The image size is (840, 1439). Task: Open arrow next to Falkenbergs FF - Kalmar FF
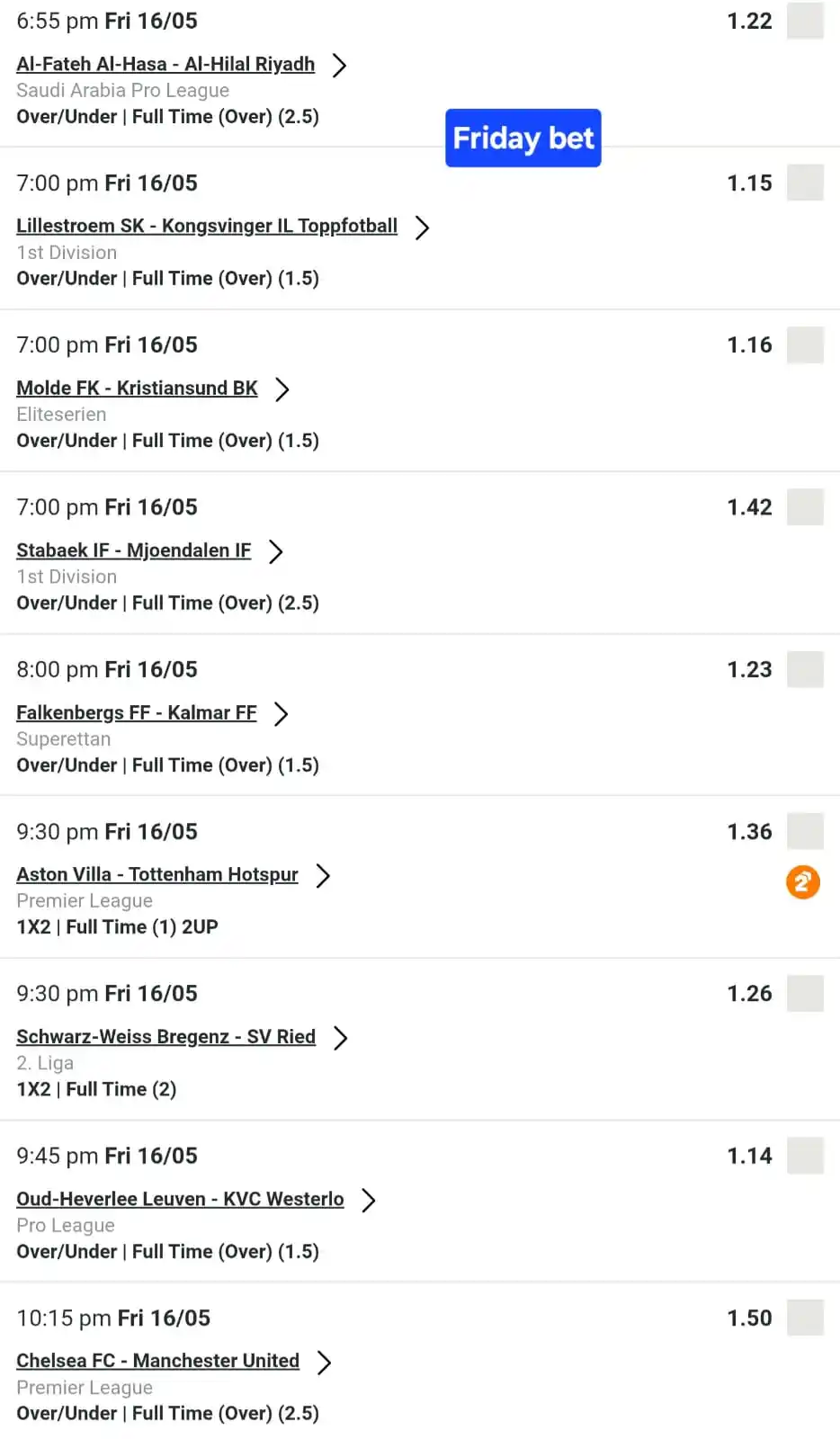(x=281, y=714)
